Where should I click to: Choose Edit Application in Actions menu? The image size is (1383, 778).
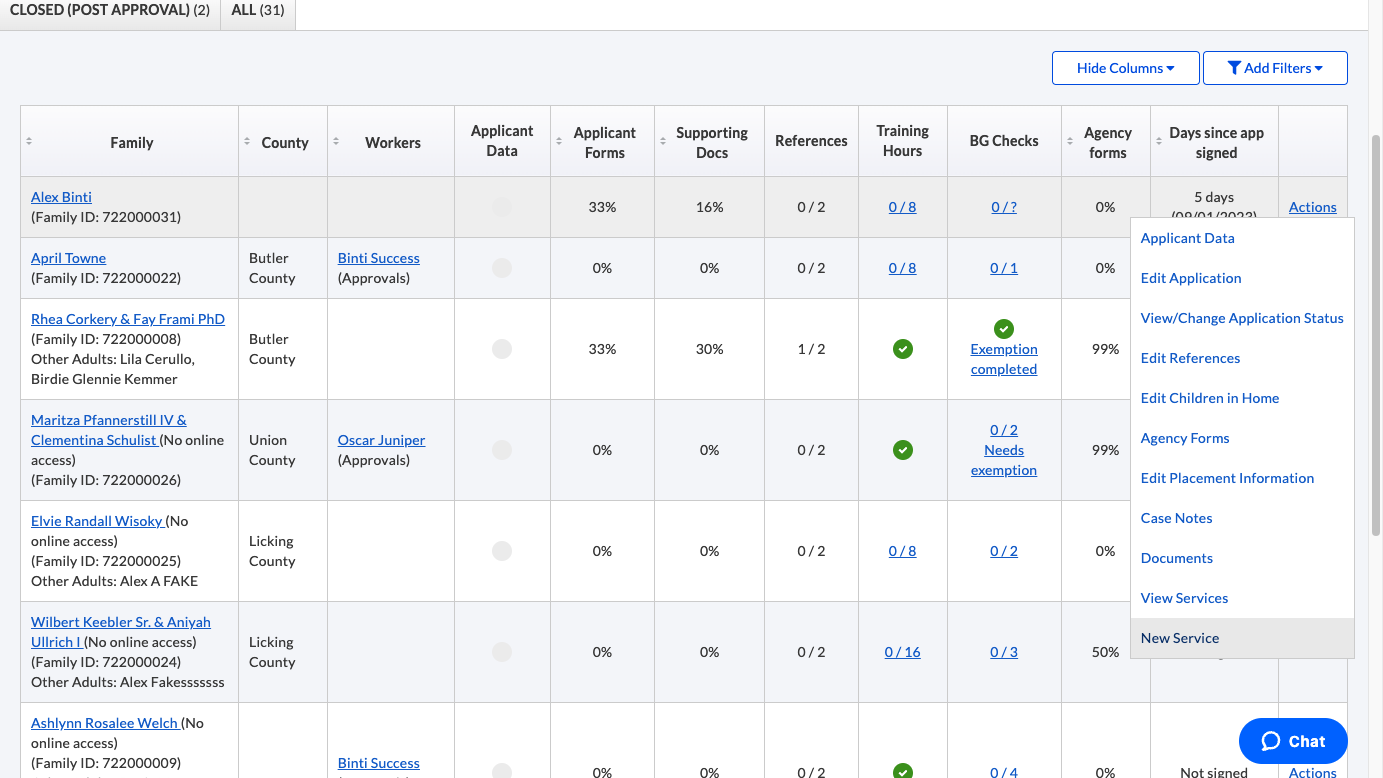tap(1242, 278)
